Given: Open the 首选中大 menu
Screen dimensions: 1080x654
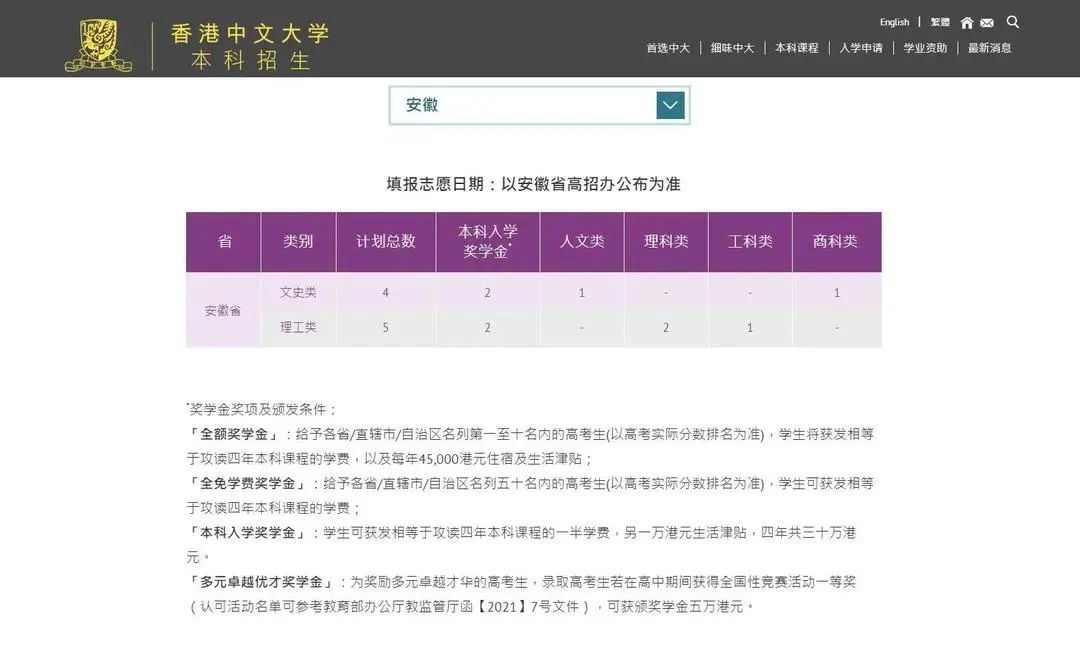Looking at the screenshot, I should (x=667, y=48).
